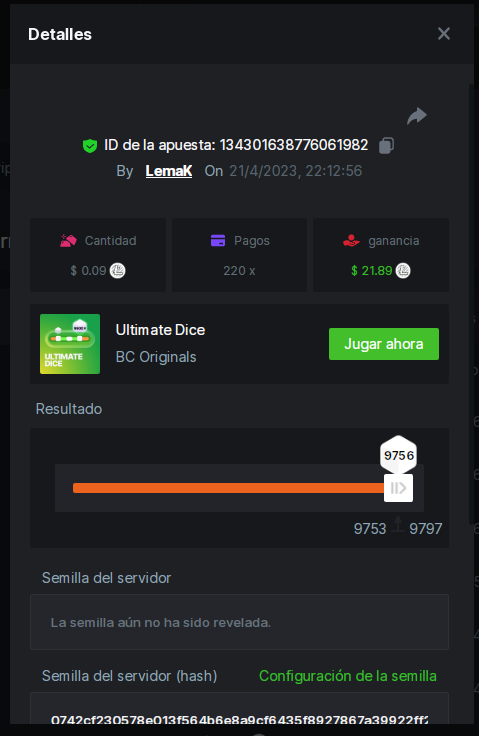Image resolution: width=479 pixels, height=736 pixels.
Task: Click the Pagos purple card icon
Action: (218, 241)
